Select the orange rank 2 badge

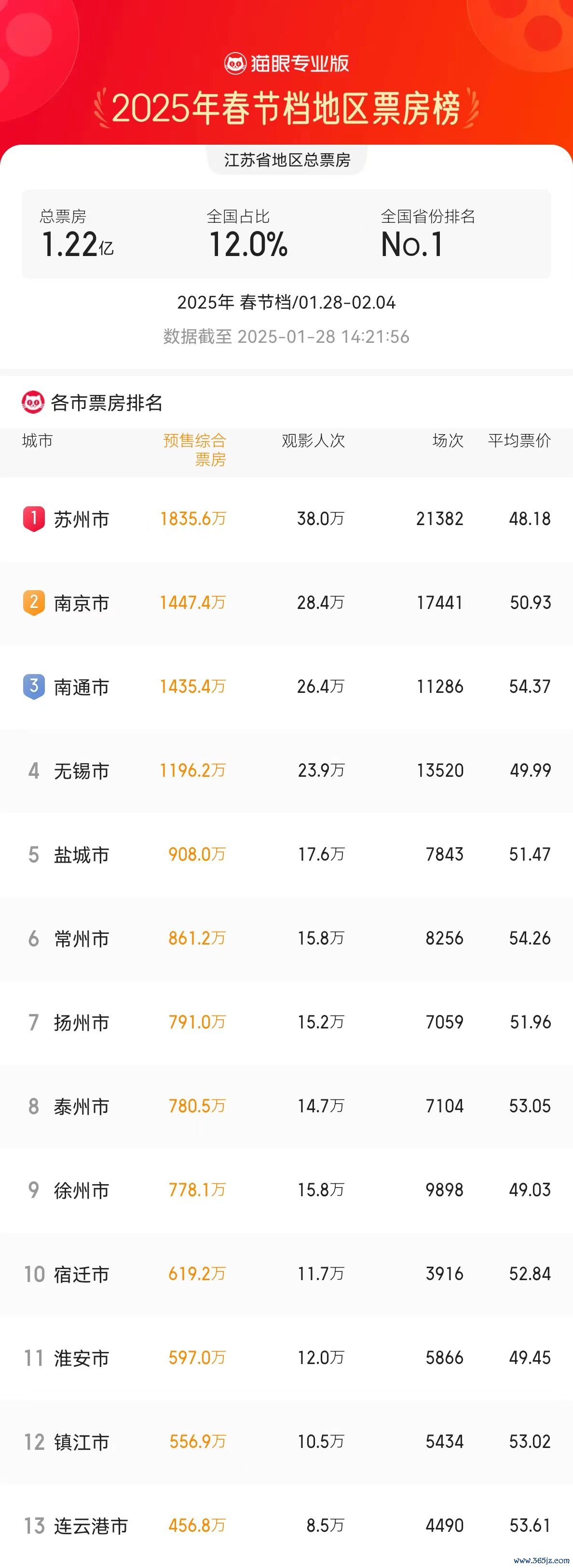33,603
